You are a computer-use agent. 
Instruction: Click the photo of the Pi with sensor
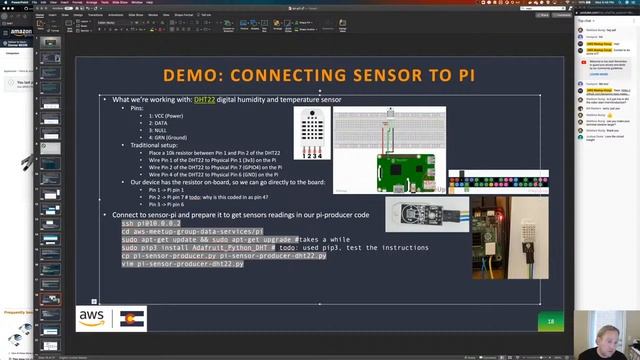(510, 238)
